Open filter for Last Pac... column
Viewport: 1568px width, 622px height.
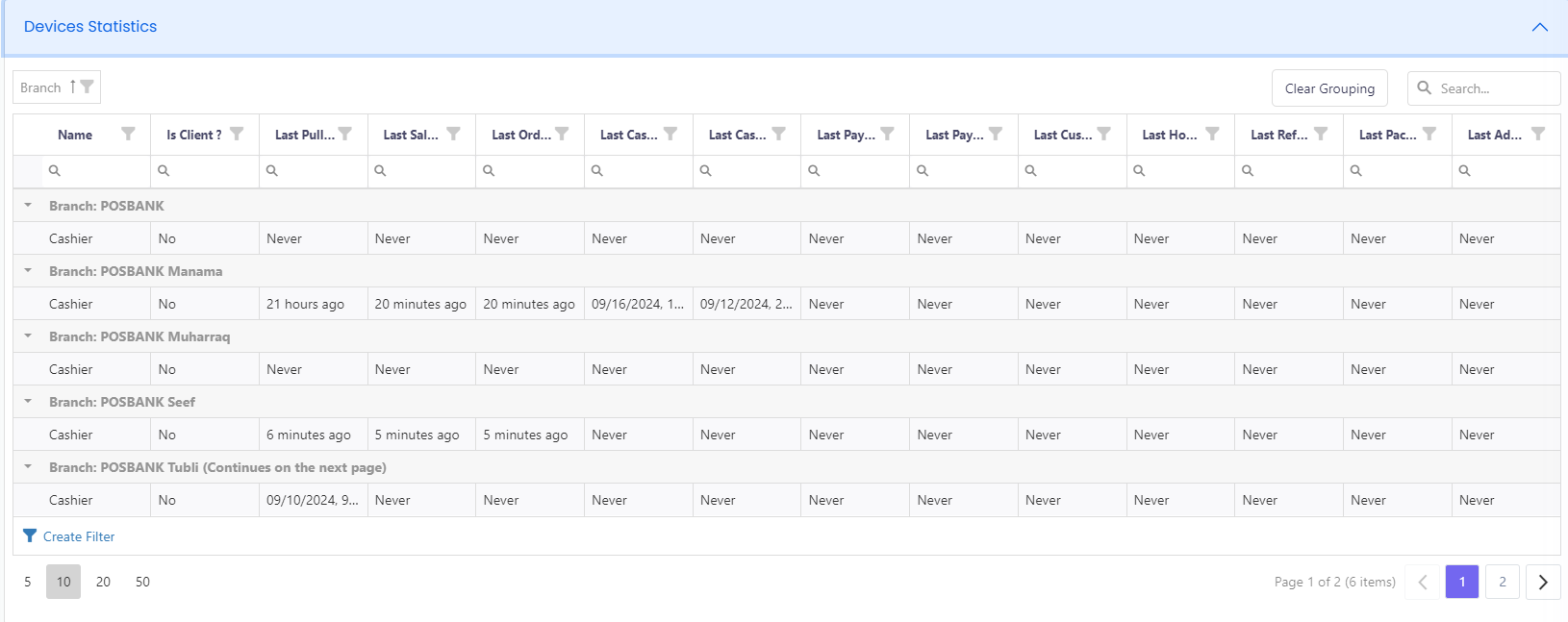pyautogui.click(x=1429, y=134)
